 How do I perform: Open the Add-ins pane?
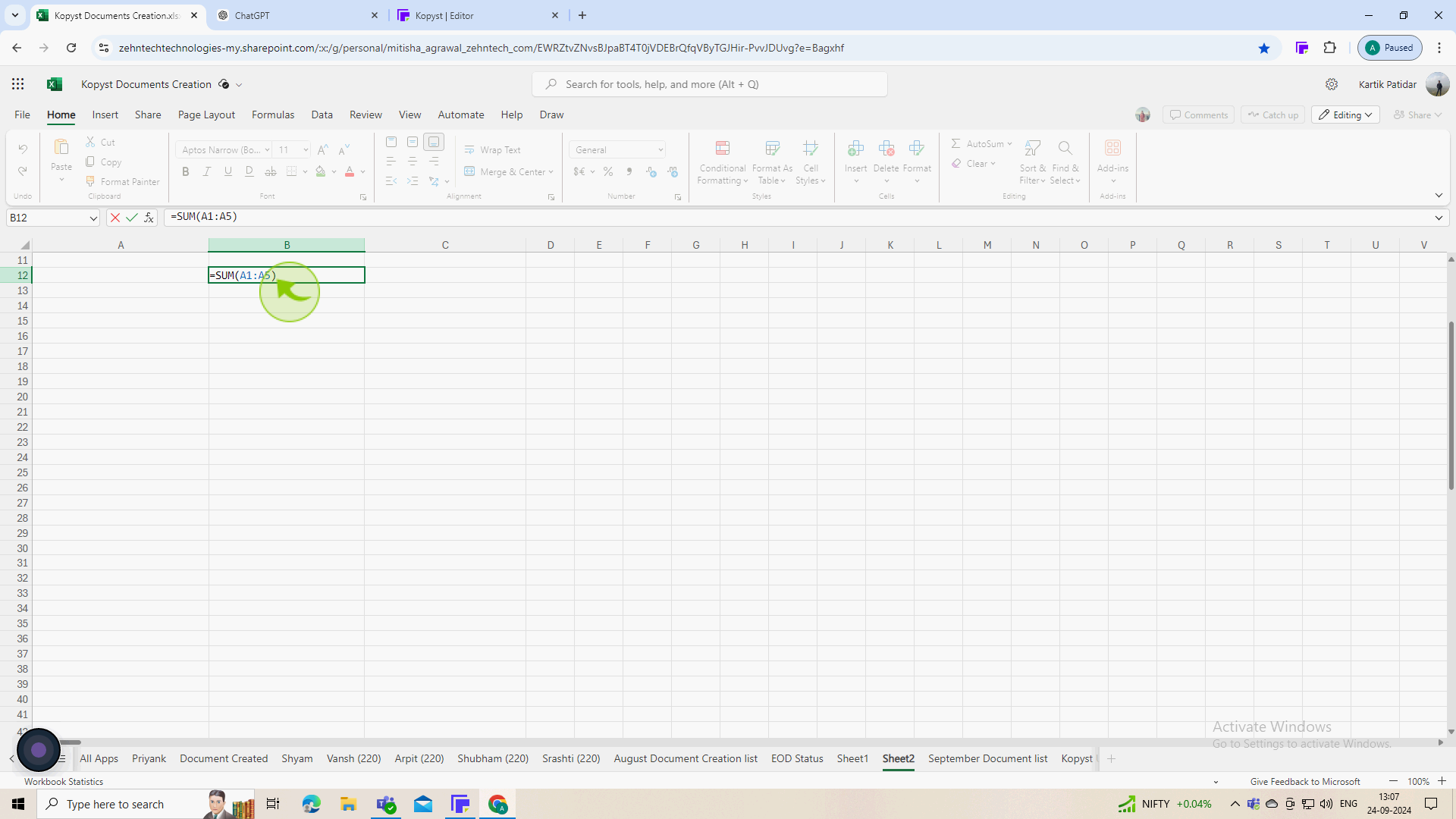(x=1112, y=162)
